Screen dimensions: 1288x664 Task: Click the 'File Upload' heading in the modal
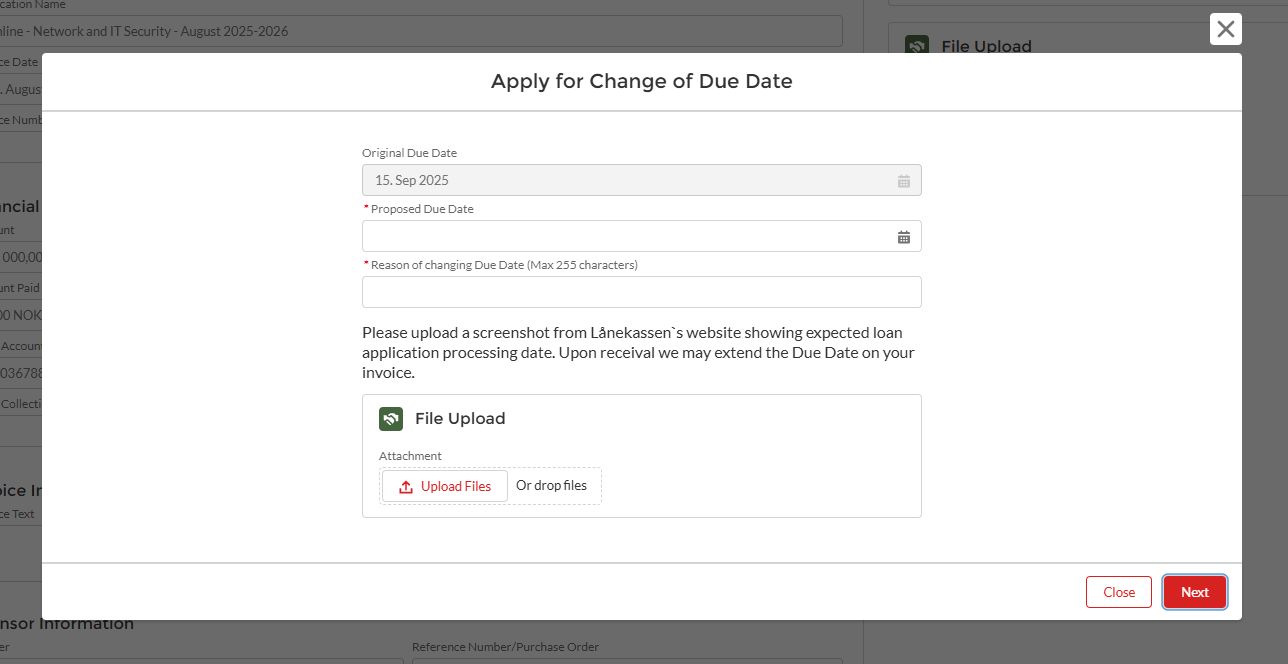(460, 419)
